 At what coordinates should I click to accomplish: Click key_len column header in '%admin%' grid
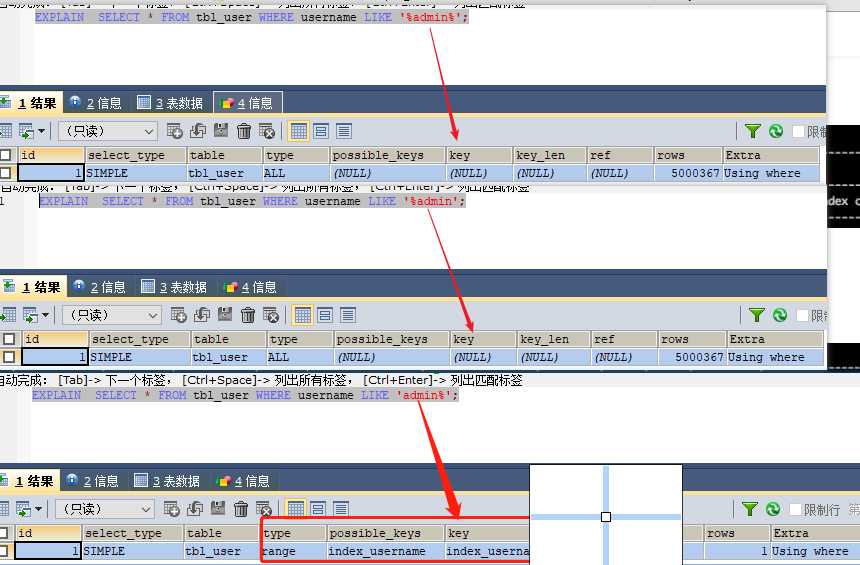(x=550, y=155)
